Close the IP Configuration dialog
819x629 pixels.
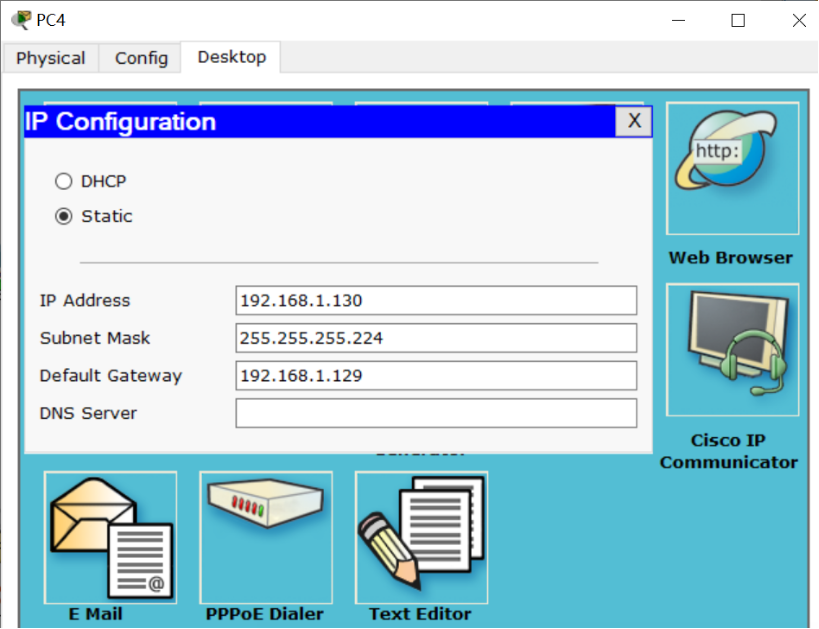click(x=634, y=121)
